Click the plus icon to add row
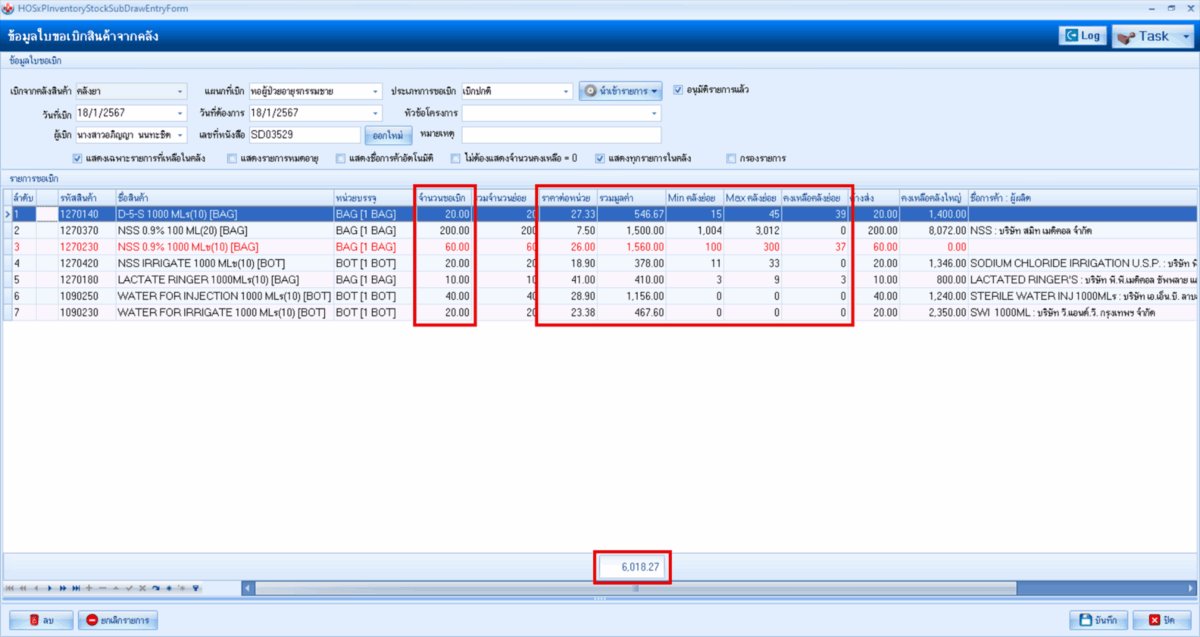 pos(89,588)
